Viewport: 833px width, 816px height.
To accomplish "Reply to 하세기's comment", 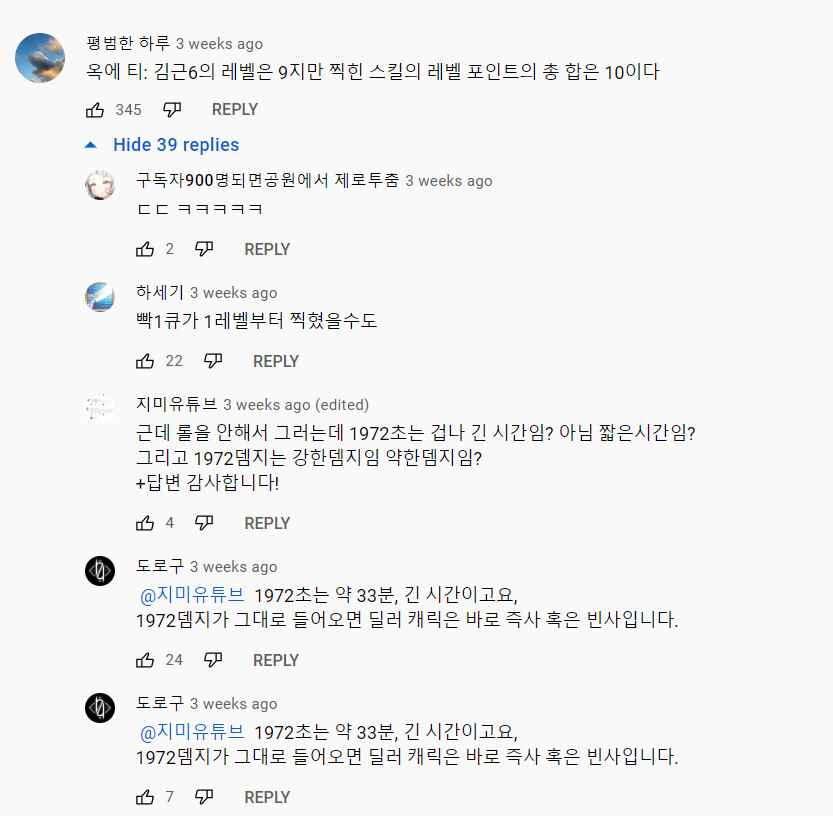I will pyautogui.click(x=276, y=361).
